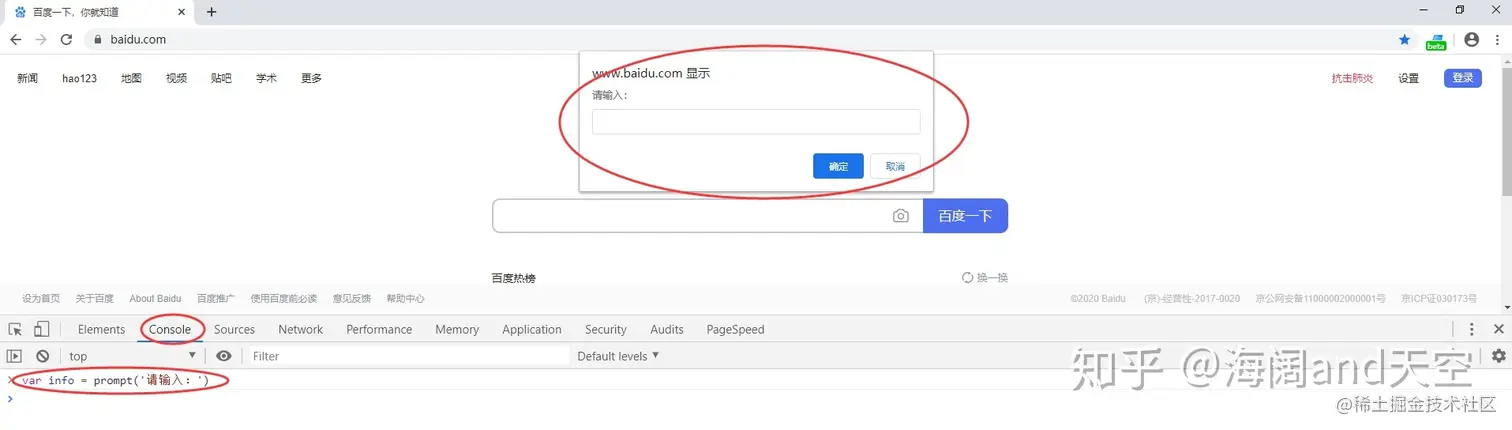Show the console sidebar icon
1512x430 pixels.
click(x=14, y=356)
